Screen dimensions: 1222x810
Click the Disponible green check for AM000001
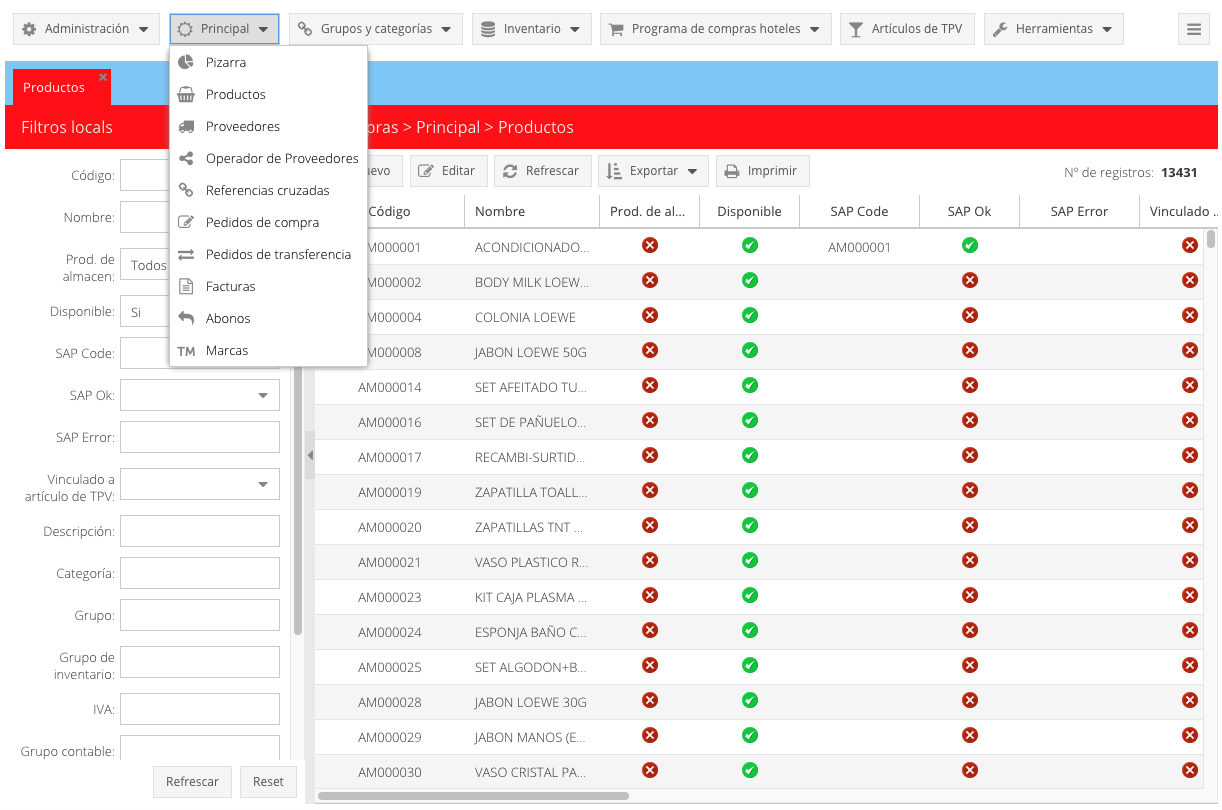(x=750, y=245)
